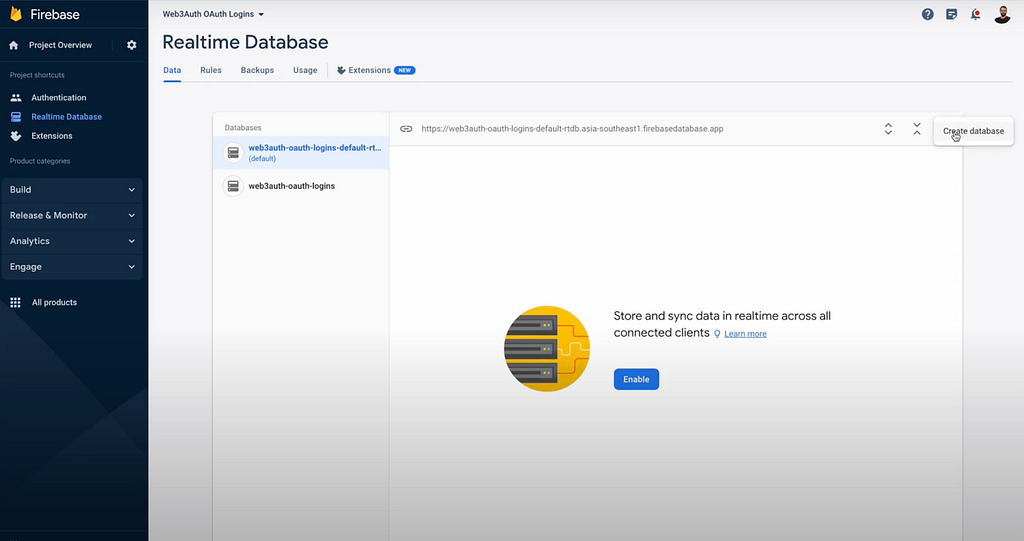Open project settings gear icon

(132, 45)
